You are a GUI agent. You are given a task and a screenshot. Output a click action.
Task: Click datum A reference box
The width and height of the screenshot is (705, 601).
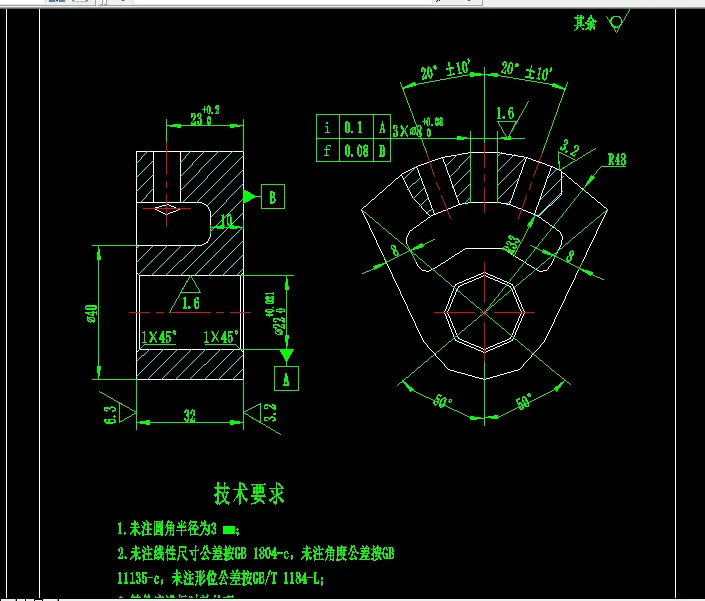tap(286, 378)
